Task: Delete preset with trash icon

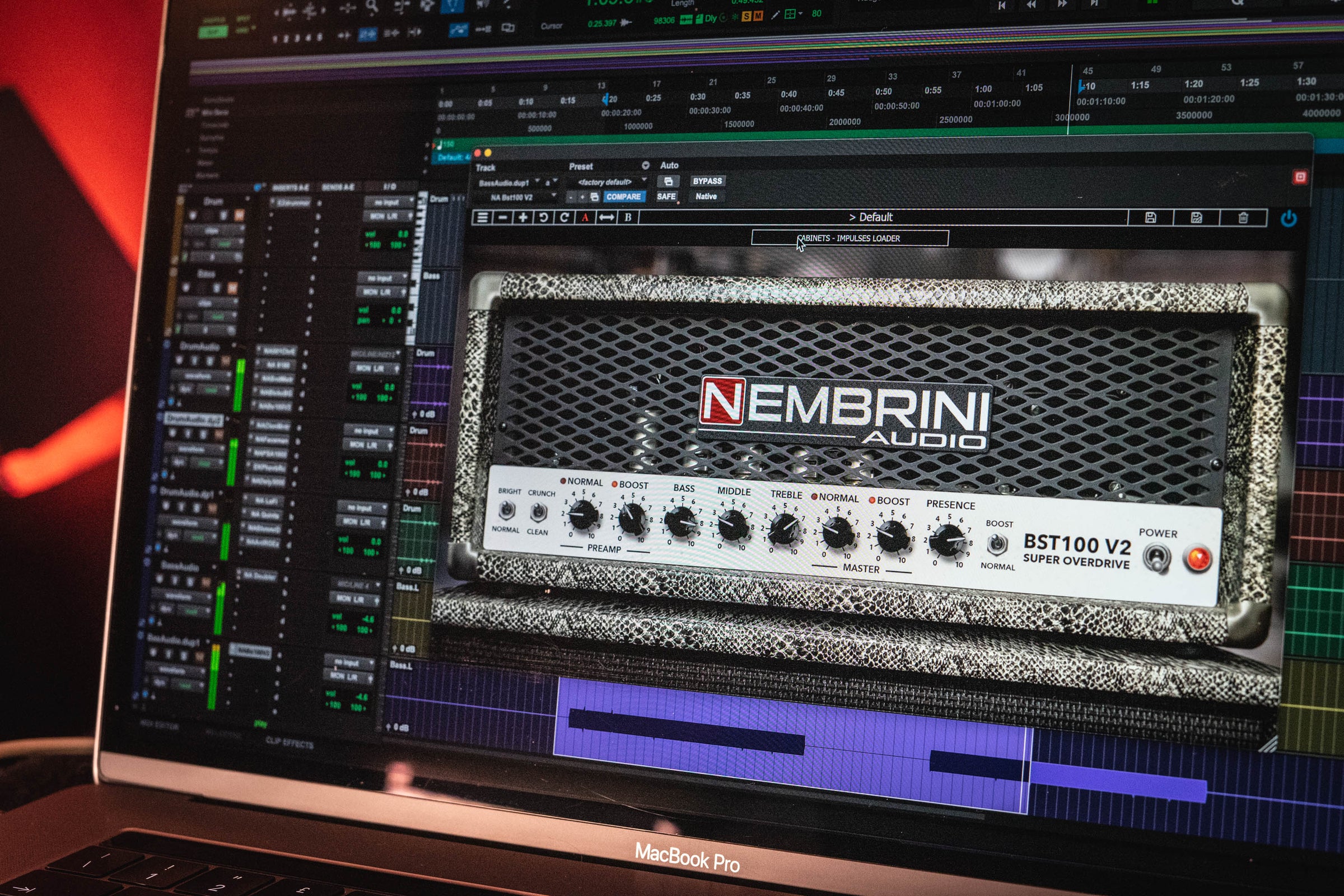Action: click(1243, 218)
